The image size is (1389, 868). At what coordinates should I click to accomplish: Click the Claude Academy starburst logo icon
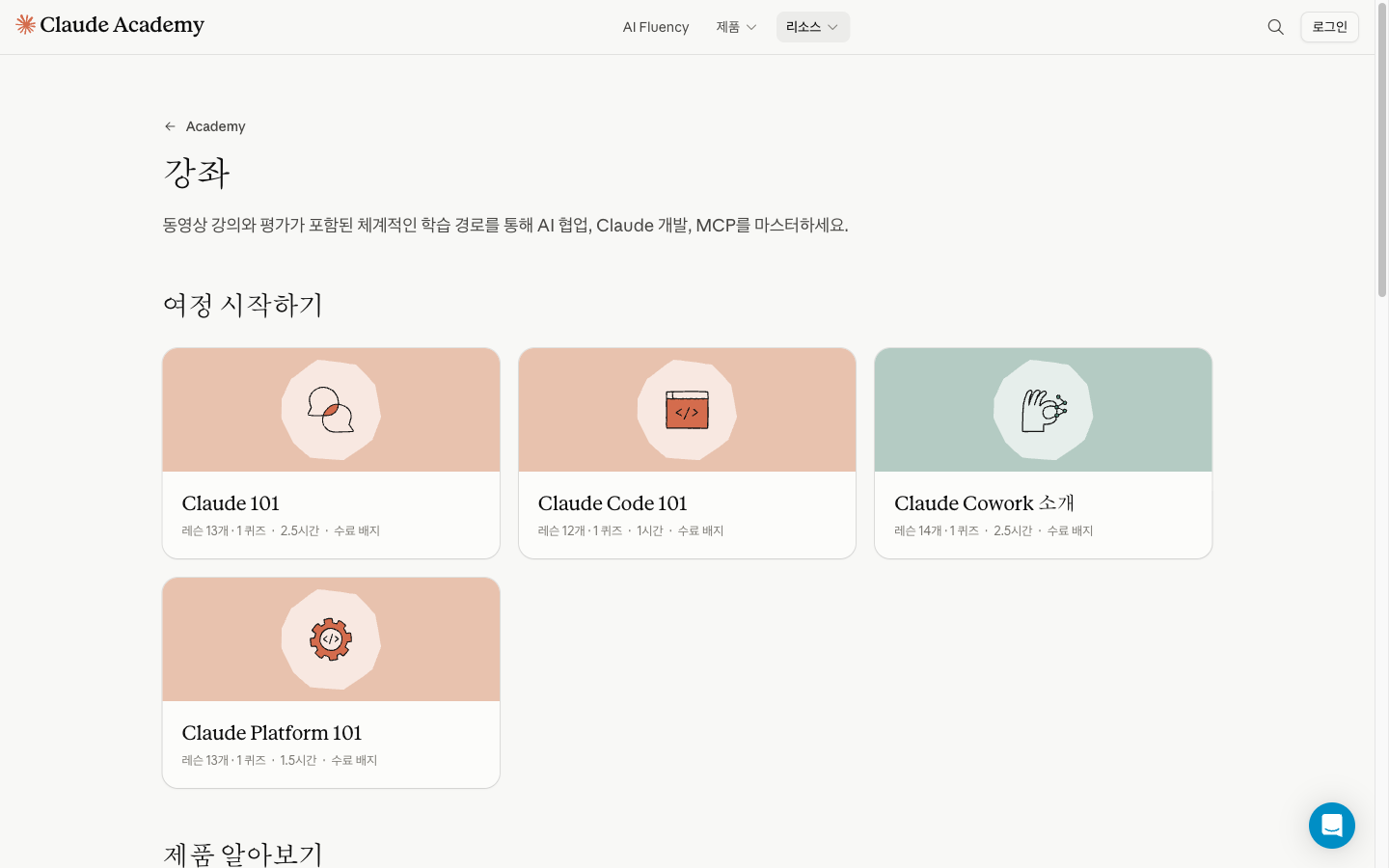click(26, 25)
